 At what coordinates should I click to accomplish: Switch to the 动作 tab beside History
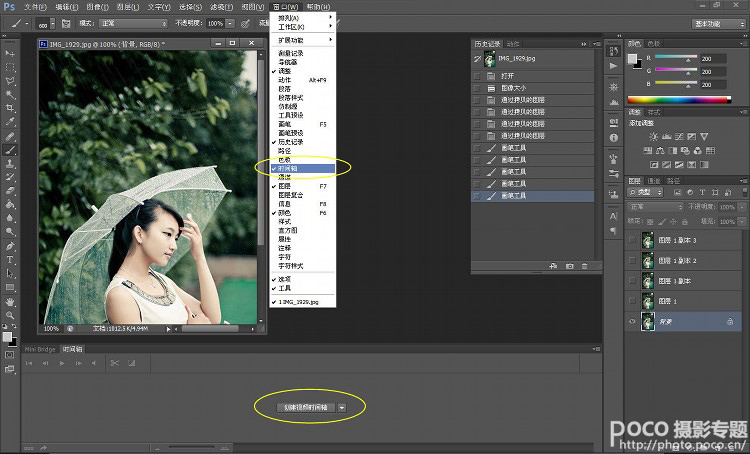[x=513, y=44]
